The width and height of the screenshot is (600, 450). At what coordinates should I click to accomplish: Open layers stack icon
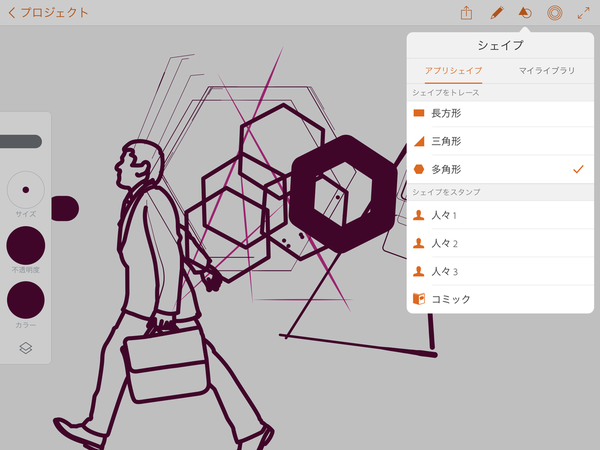tap(26, 348)
